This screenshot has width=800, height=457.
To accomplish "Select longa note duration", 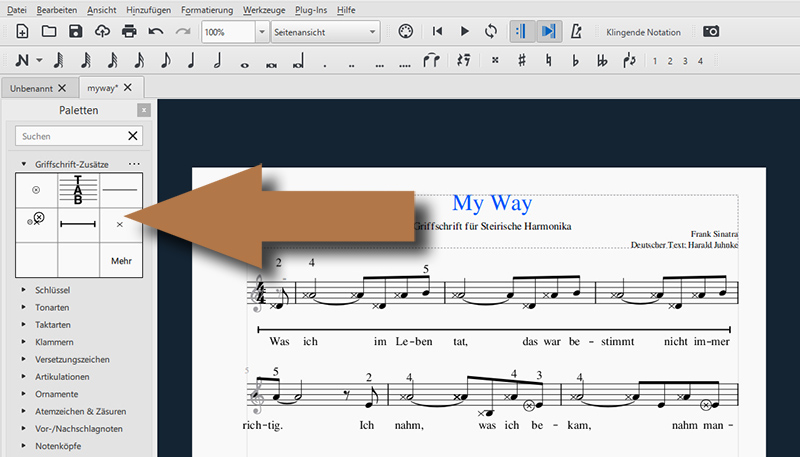I will point(298,62).
